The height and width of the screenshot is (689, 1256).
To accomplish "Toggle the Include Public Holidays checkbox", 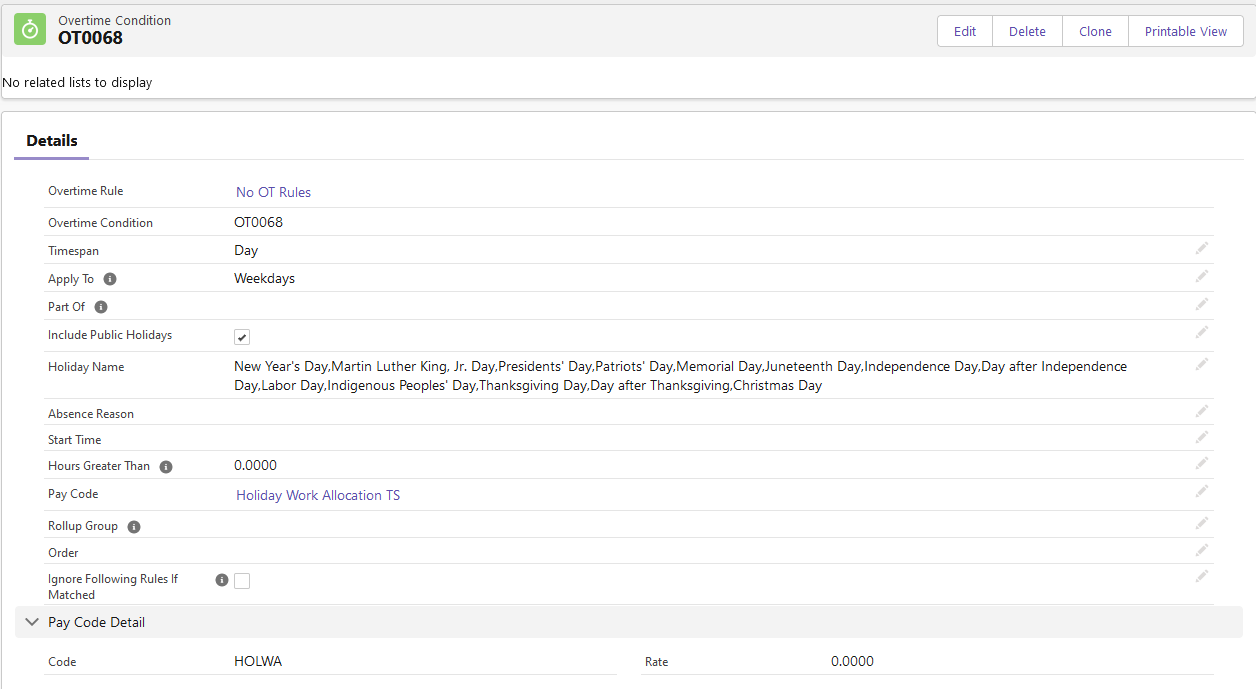I will click(x=242, y=337).
